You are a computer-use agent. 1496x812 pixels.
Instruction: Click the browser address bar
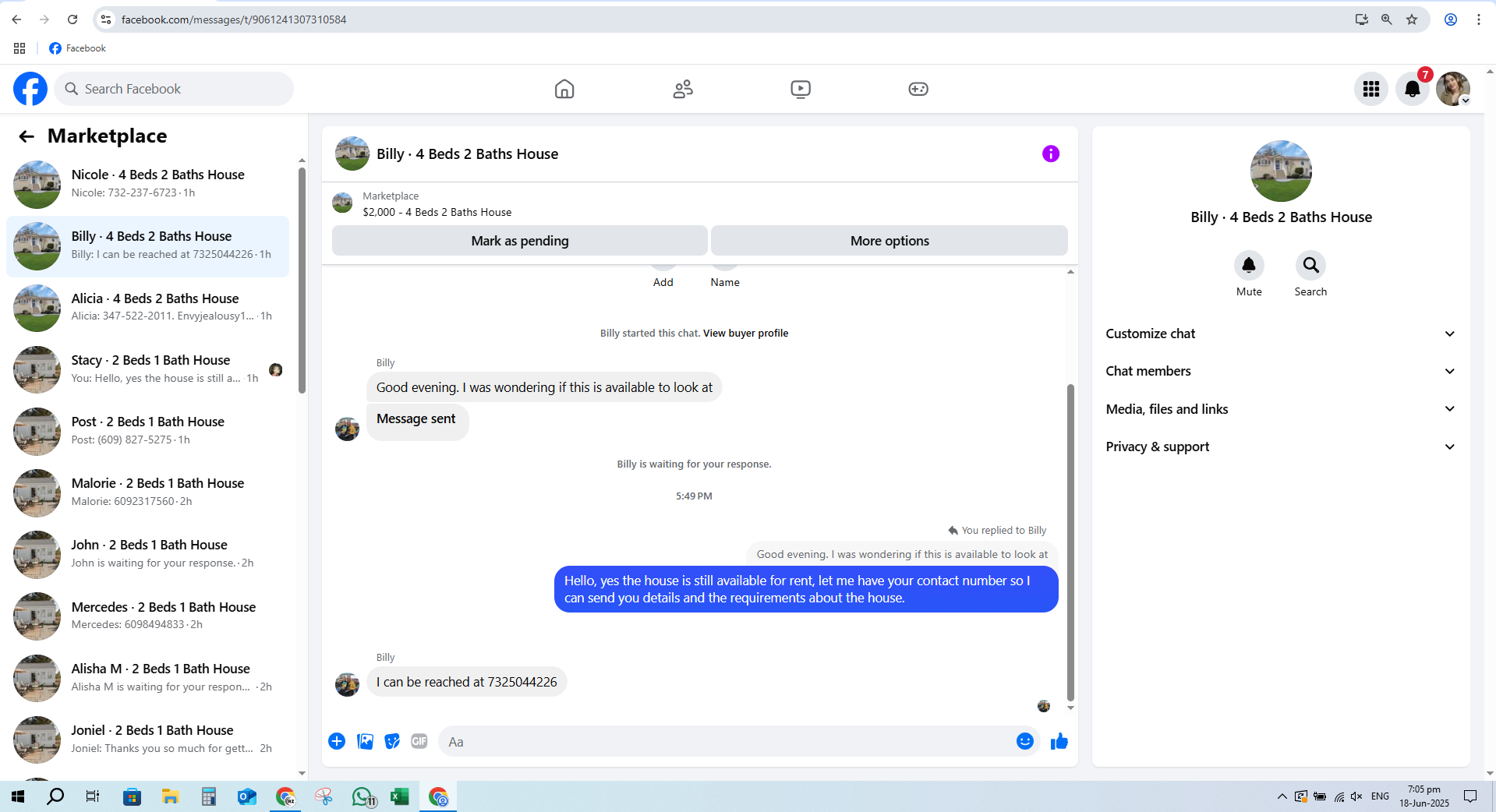pyautogui.click(x=725, y=19)
